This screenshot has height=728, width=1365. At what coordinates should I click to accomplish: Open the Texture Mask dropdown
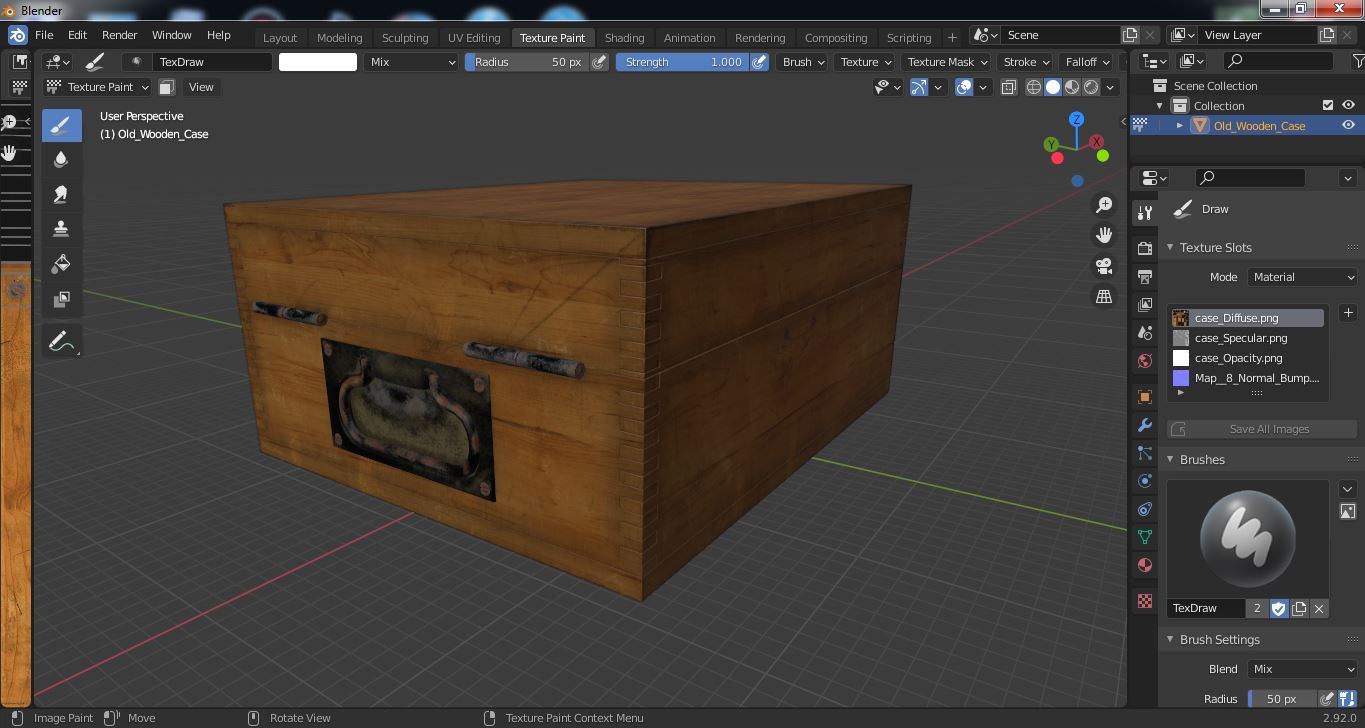pos(945,62)
